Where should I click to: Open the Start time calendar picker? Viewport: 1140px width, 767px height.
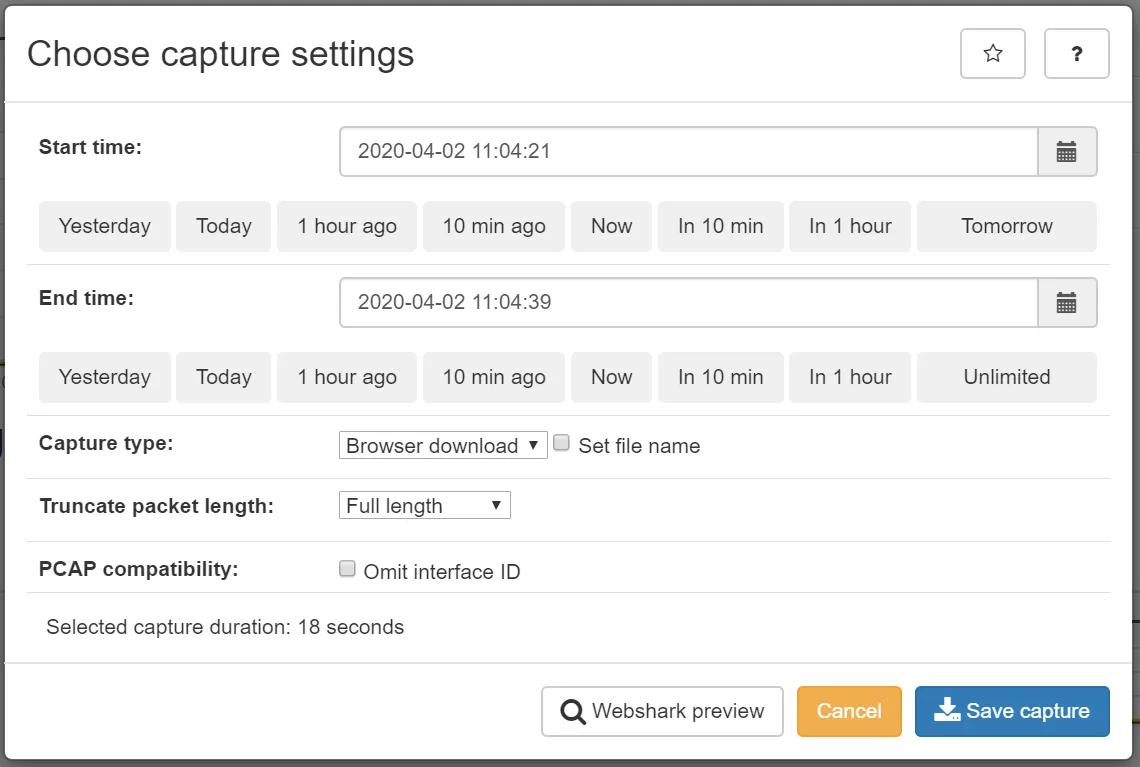[x=1066, y=152]
